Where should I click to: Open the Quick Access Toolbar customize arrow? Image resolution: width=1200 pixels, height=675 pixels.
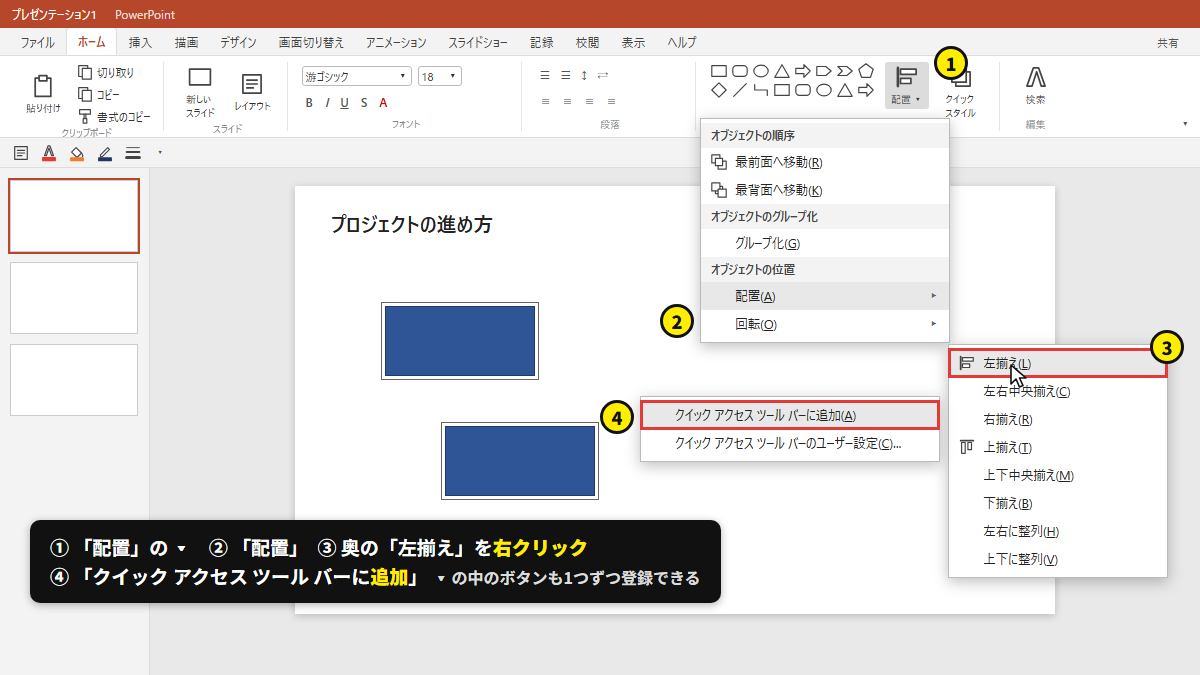coord(160,153)
